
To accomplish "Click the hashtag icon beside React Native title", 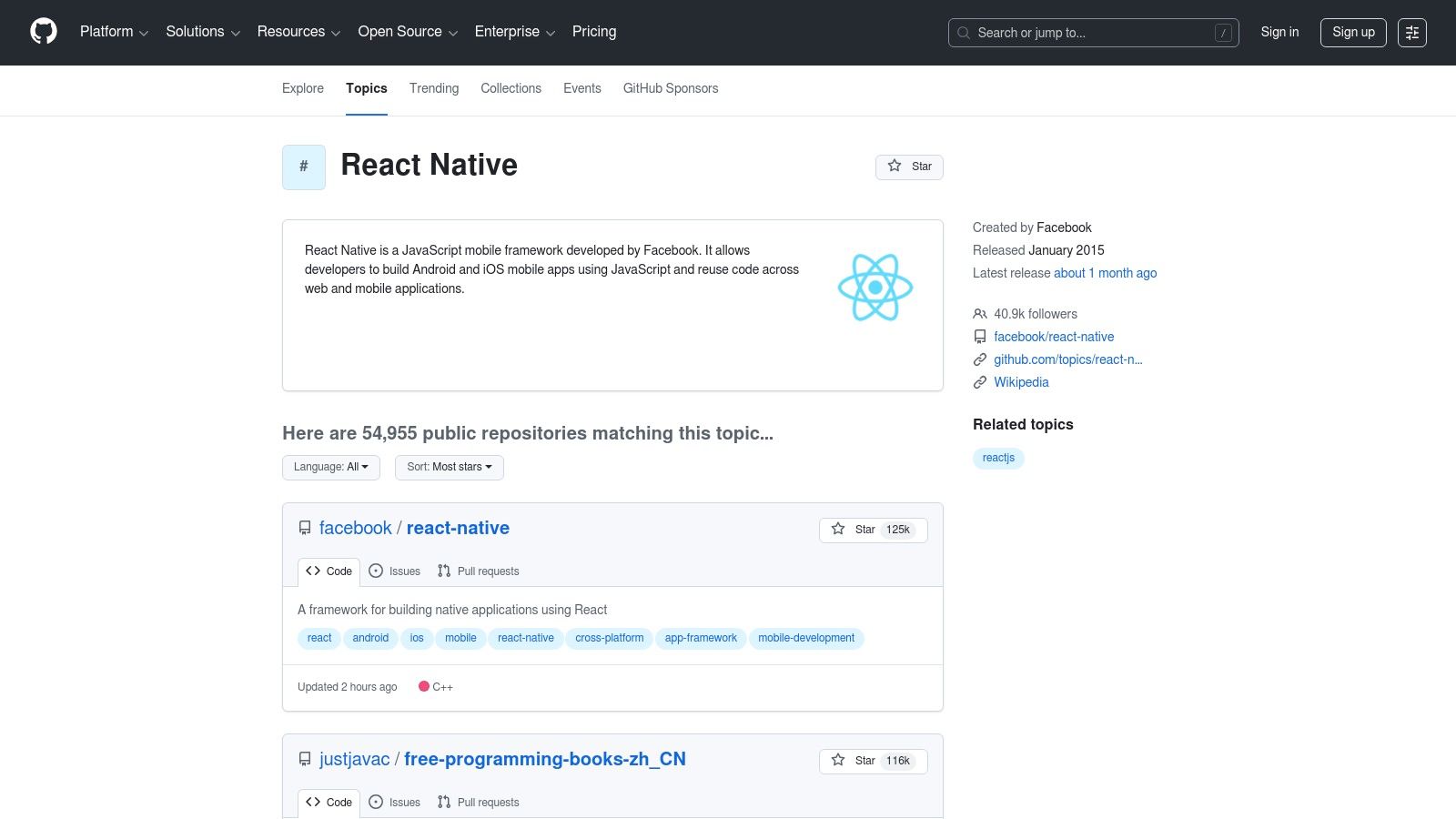I will [x=303, y=167].
